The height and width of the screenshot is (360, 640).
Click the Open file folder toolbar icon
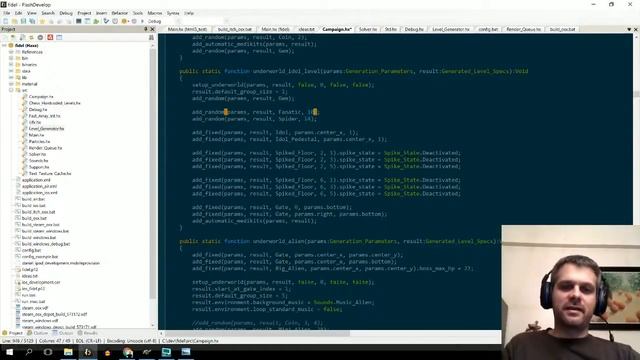click(15, 21)
